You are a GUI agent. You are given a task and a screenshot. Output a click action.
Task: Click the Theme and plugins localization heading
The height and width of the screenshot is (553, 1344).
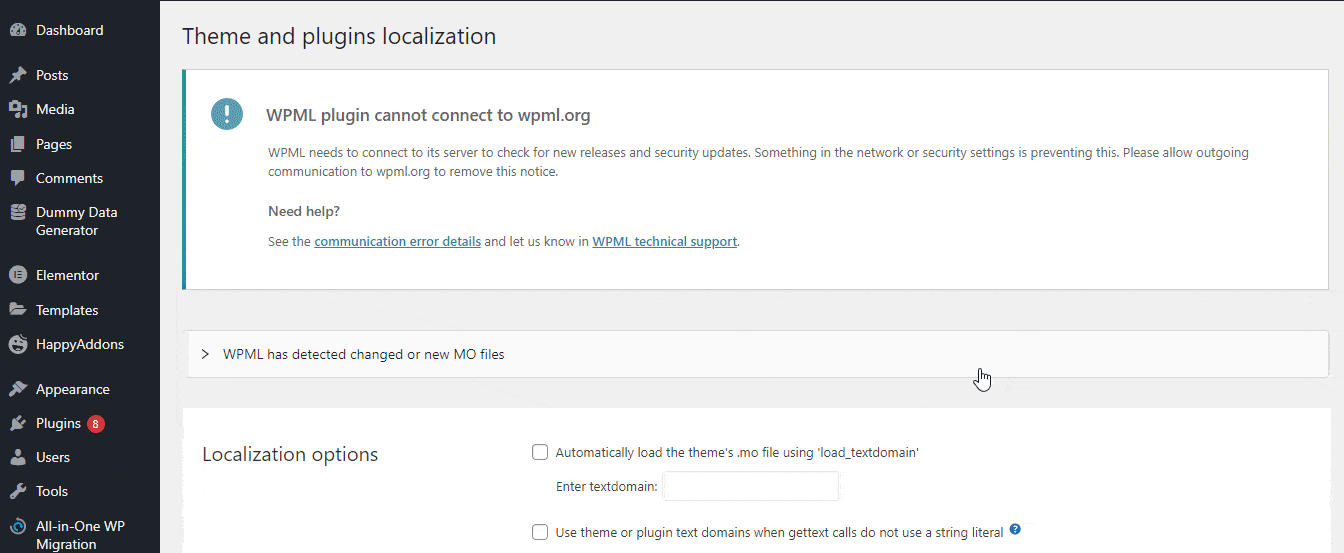(x=339, y=37)
